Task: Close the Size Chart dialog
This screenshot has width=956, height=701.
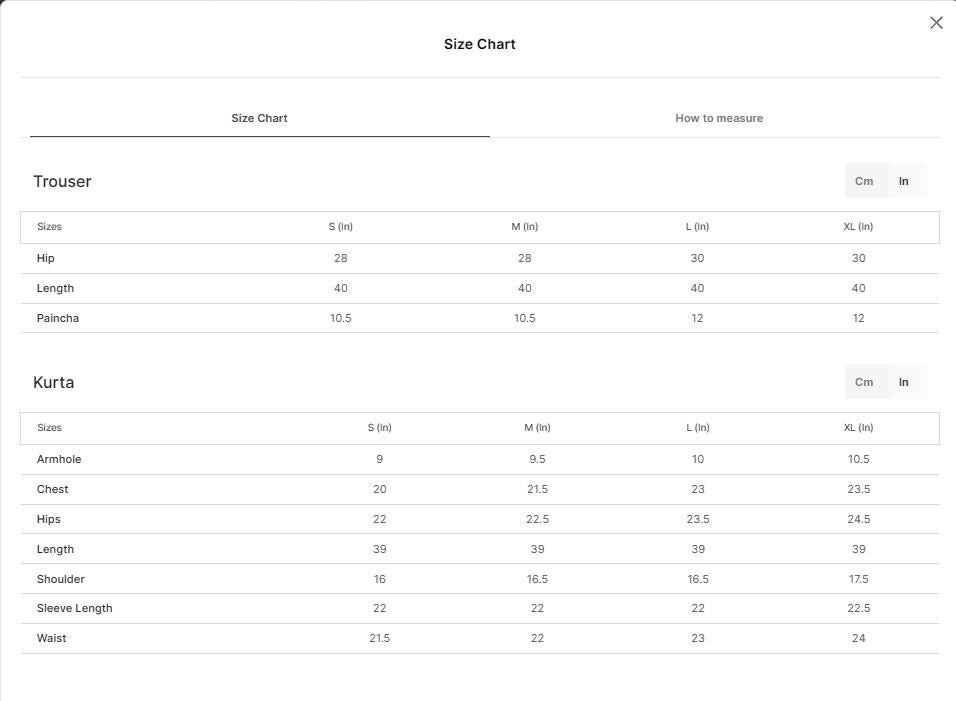Action: 936,23
